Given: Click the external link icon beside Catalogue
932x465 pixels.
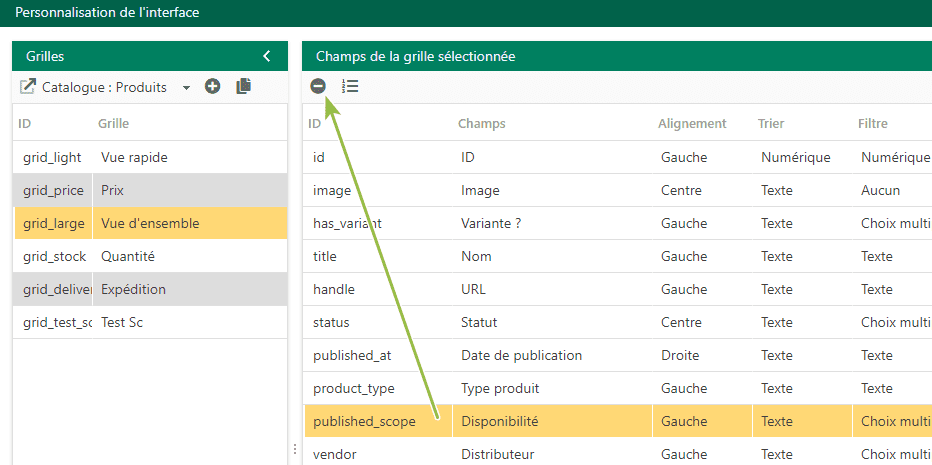Looking at the screenshot, I should tap(27, 87).
